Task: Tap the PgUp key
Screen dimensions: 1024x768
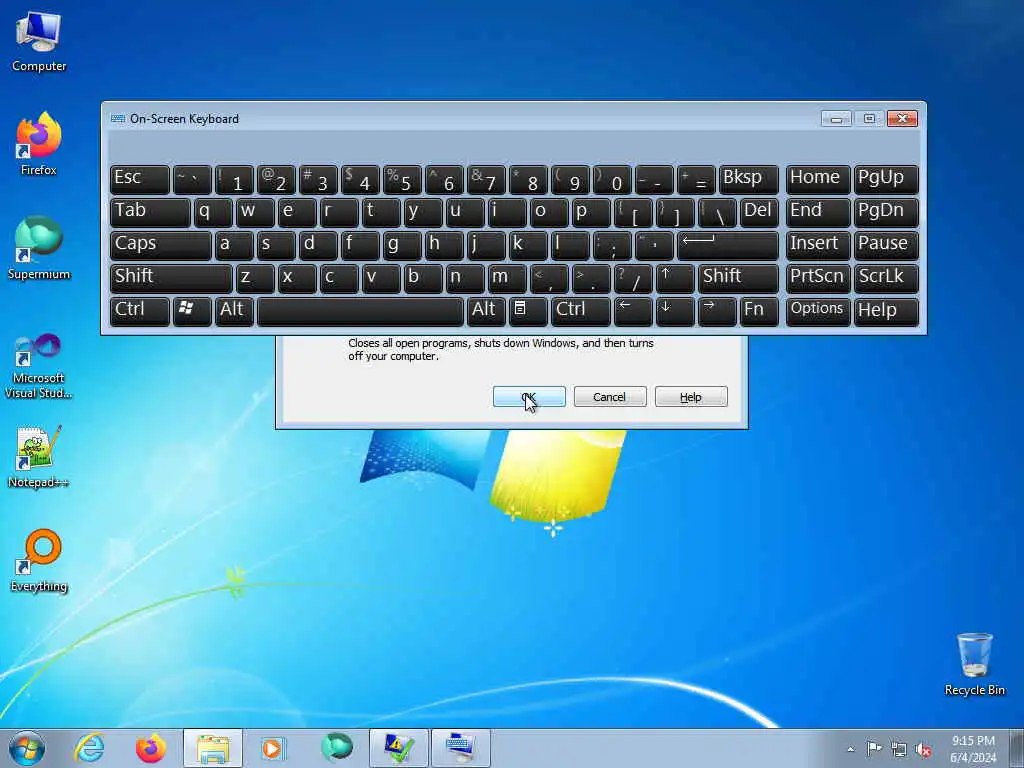Action: [x=886, y=180]
